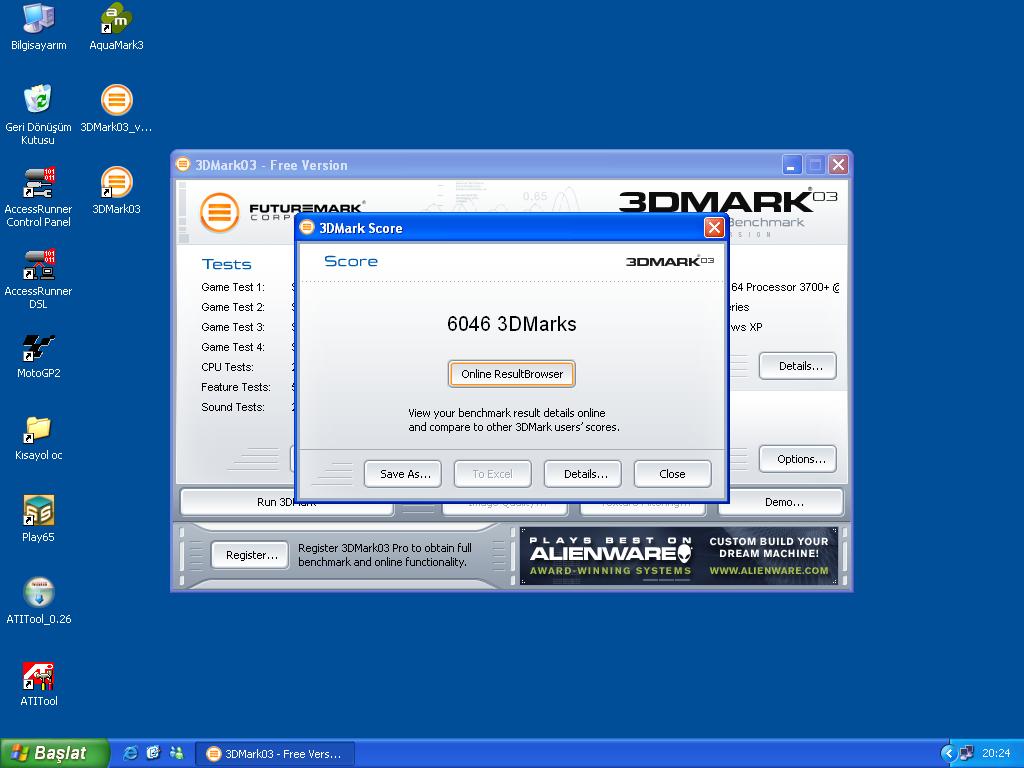Click Register... button
This screenshot has width=1024, height=768.
coord(250,555)
